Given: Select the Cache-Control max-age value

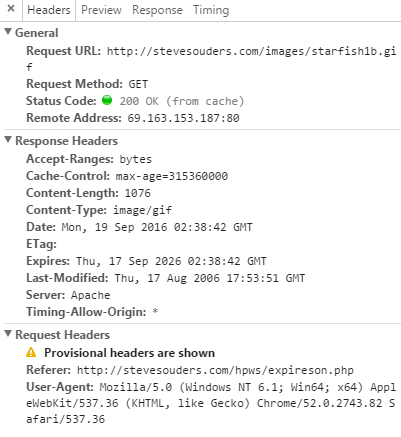Looking at the screenshot, I should pos(172,176).
